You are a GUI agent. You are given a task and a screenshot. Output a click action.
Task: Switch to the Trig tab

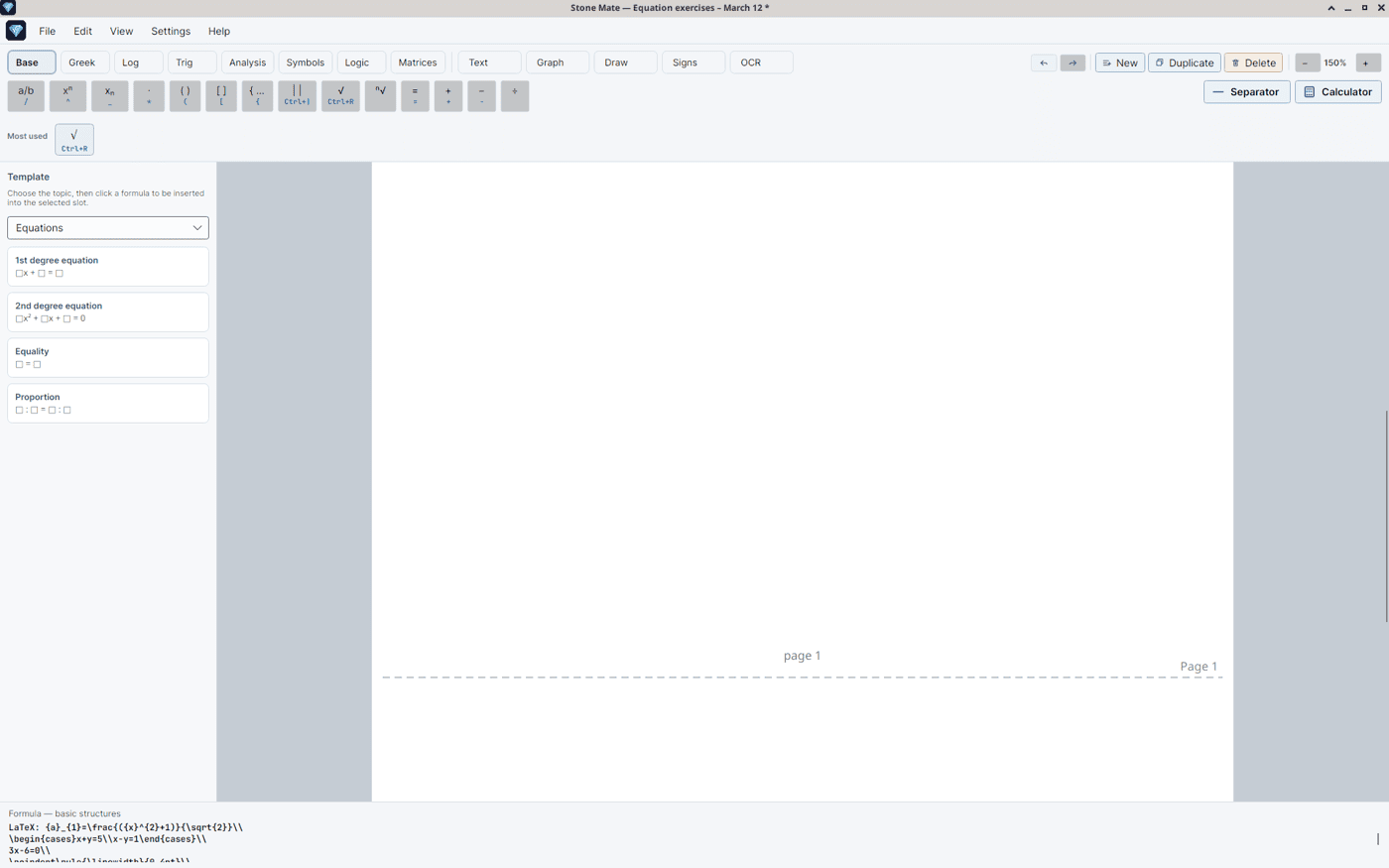click(x=190, y=62)
